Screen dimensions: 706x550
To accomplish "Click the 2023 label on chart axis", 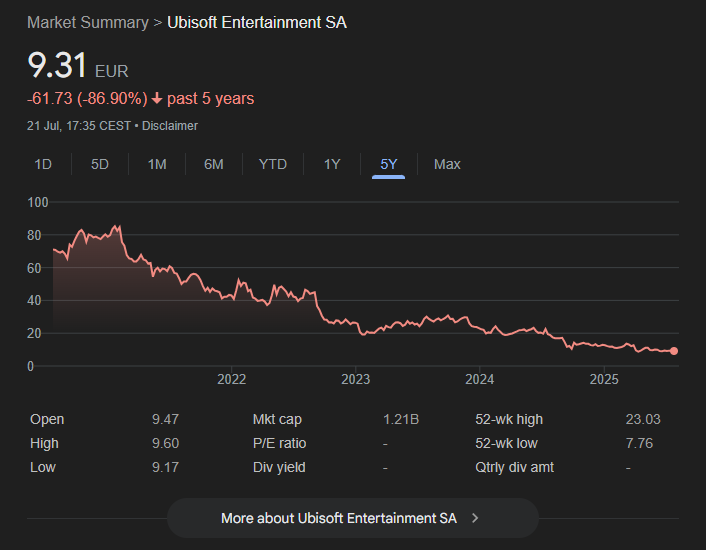I will pyautogui.click(x=356, y=379).
